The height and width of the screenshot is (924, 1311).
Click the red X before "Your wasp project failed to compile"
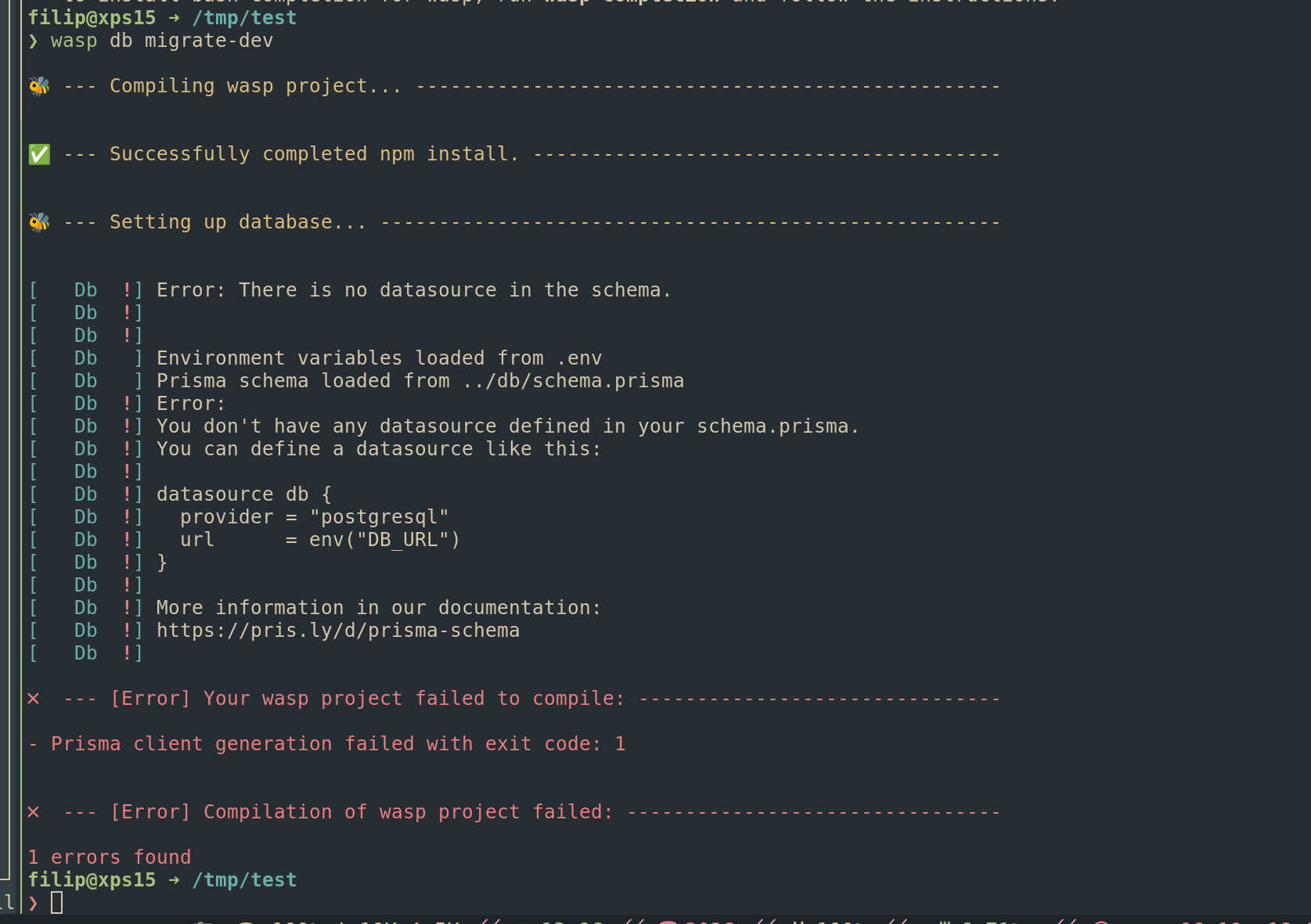coord(34,699)
